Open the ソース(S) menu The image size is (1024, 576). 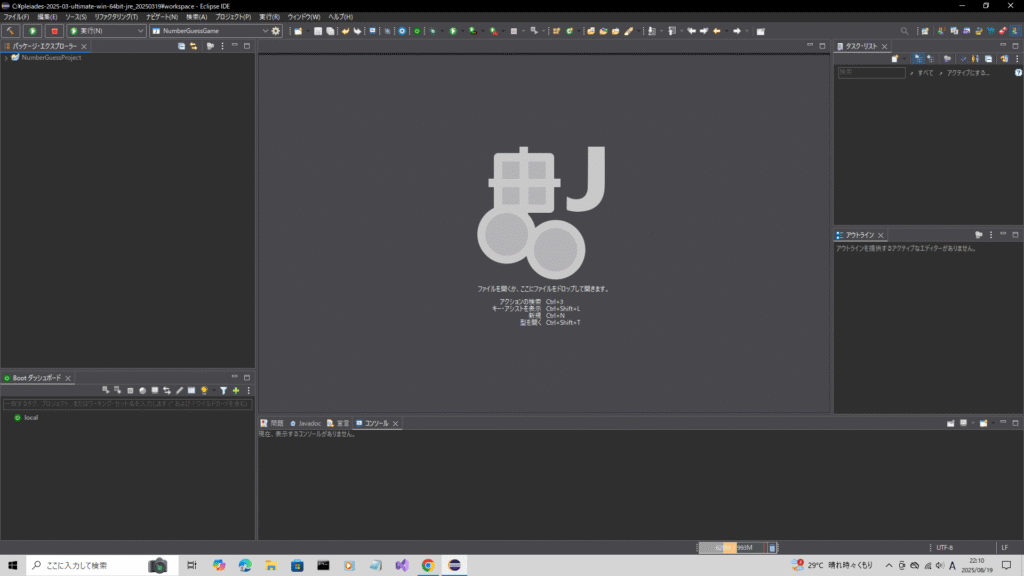pyautogui.click(x=76, y=17)
